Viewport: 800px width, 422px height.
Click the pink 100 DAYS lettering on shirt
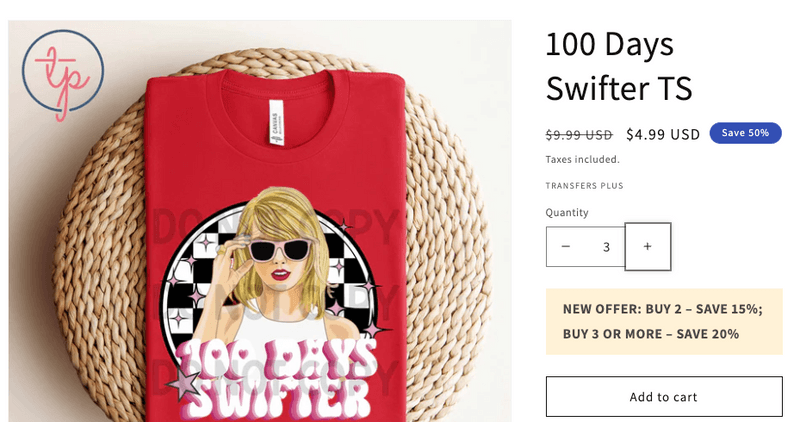pos(276,356)
